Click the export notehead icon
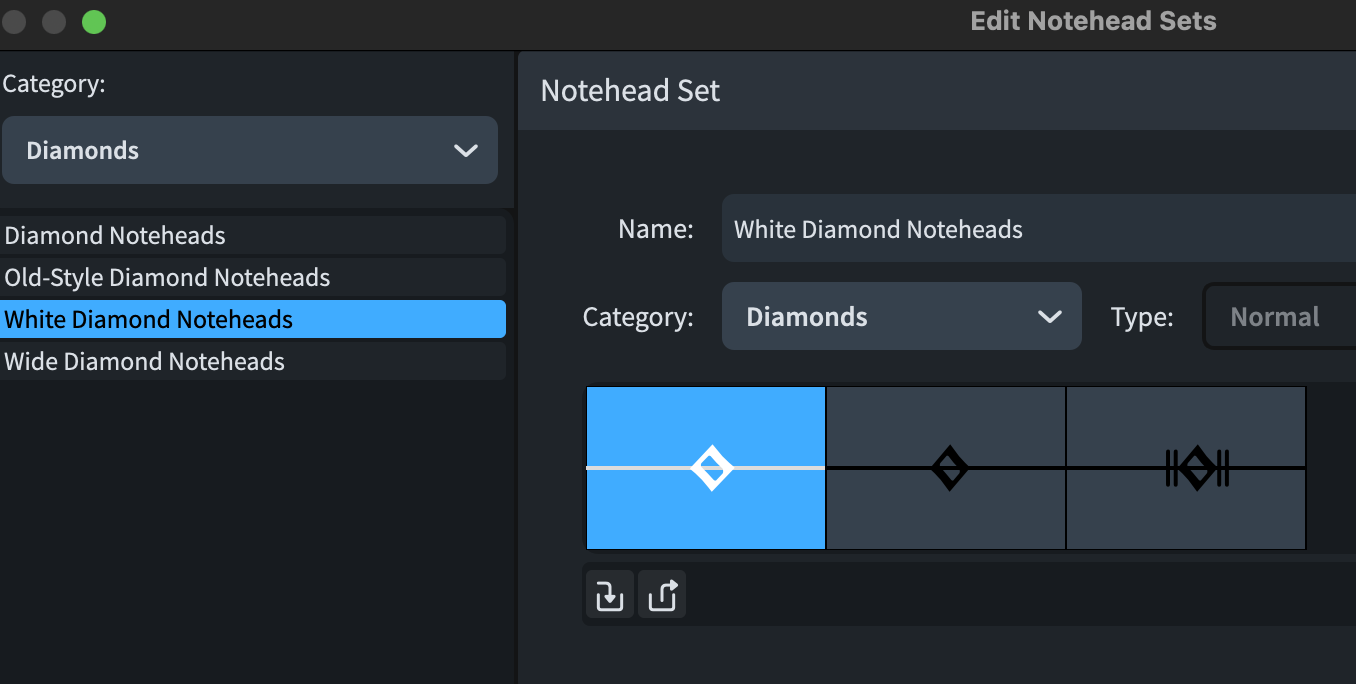The width and height of the screenshot is (1356, 684). click(x=662, y=596)
